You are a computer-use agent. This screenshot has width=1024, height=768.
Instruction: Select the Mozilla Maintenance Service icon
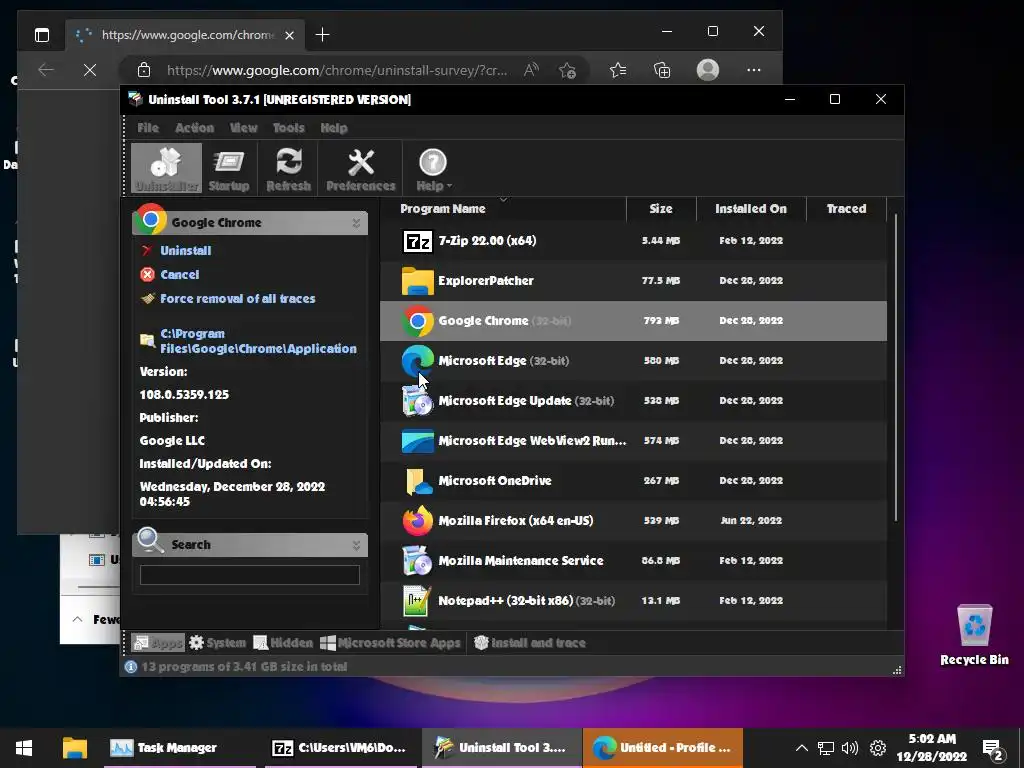click(418, 560)
